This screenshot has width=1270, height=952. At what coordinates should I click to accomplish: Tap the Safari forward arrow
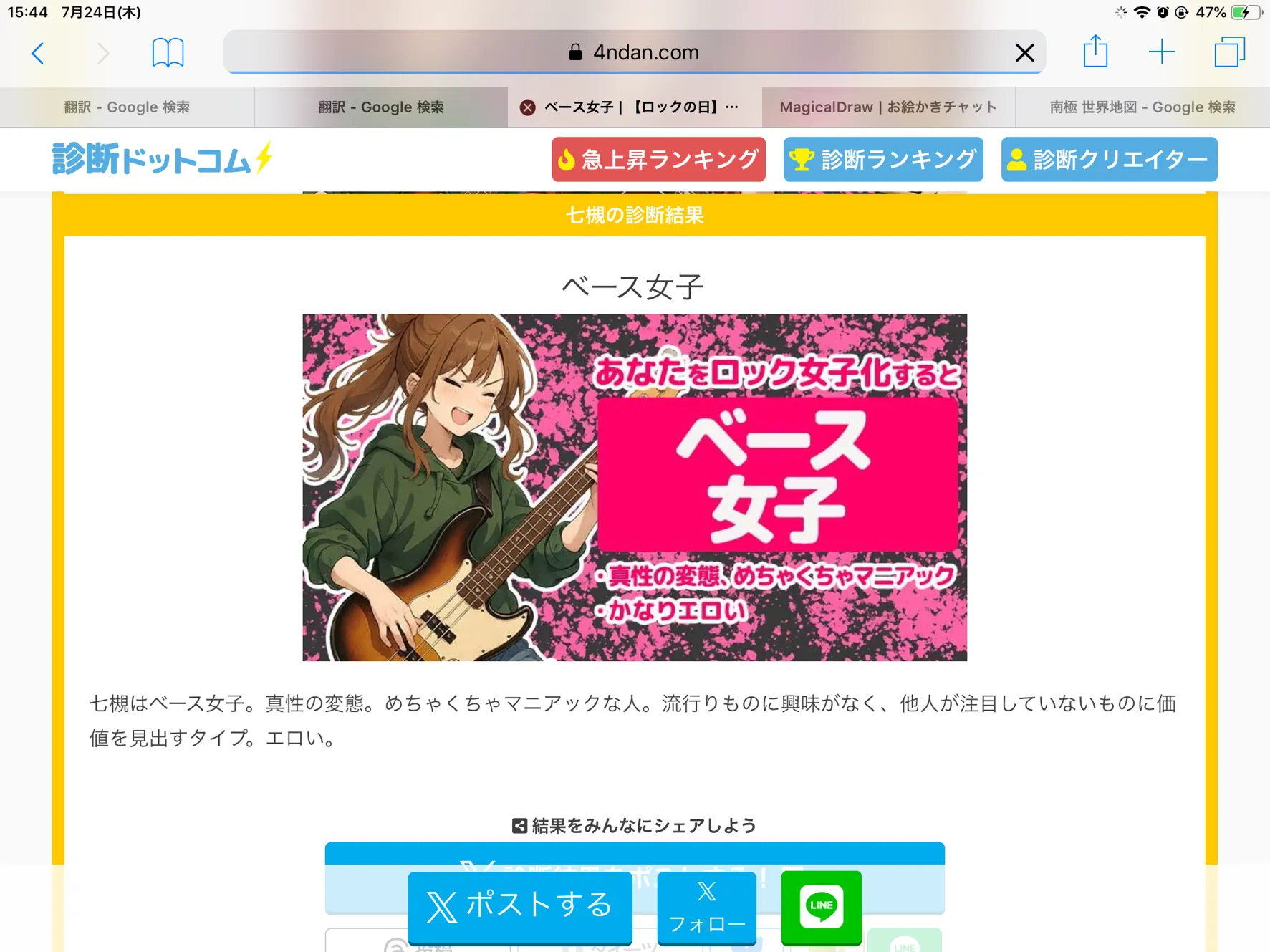[103, 53]
